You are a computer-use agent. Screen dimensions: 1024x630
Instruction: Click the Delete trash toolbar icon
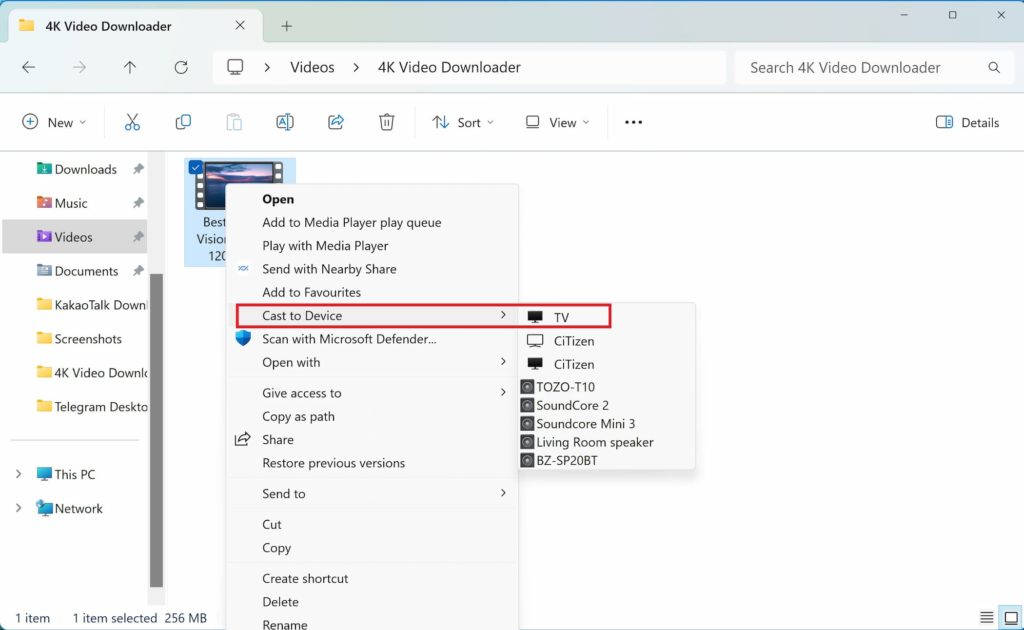[387, 122]
